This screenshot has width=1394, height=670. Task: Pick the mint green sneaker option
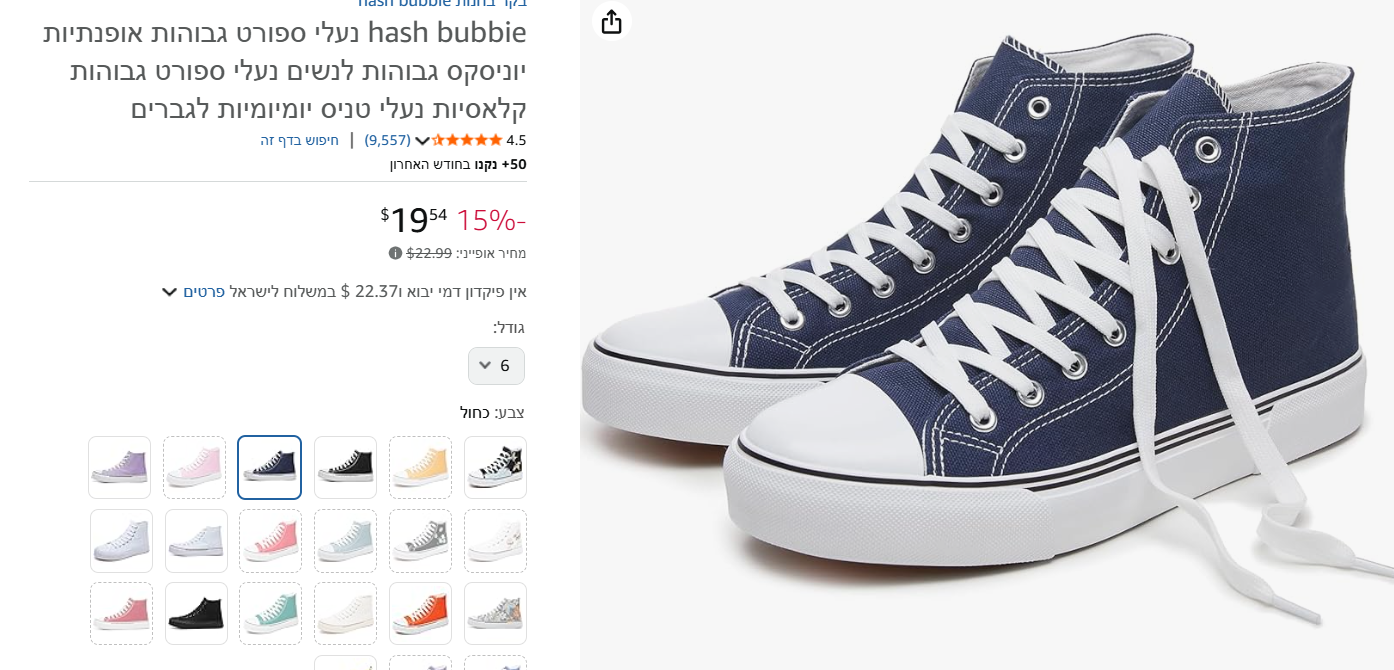point(270,613)
